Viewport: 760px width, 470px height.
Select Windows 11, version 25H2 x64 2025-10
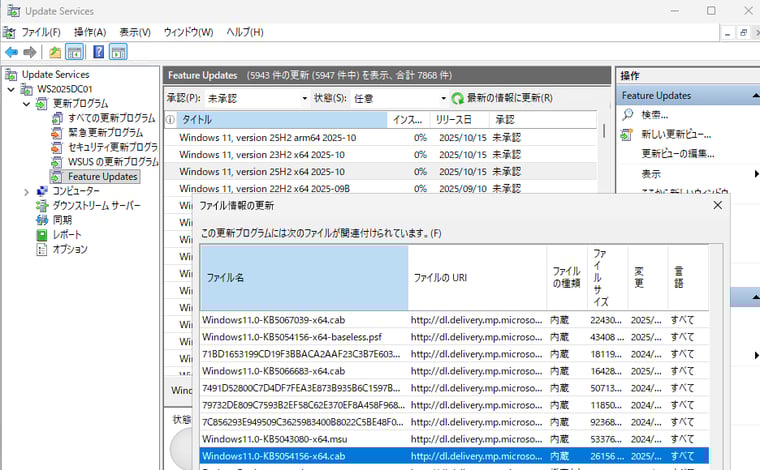click(x=380, y=172)
